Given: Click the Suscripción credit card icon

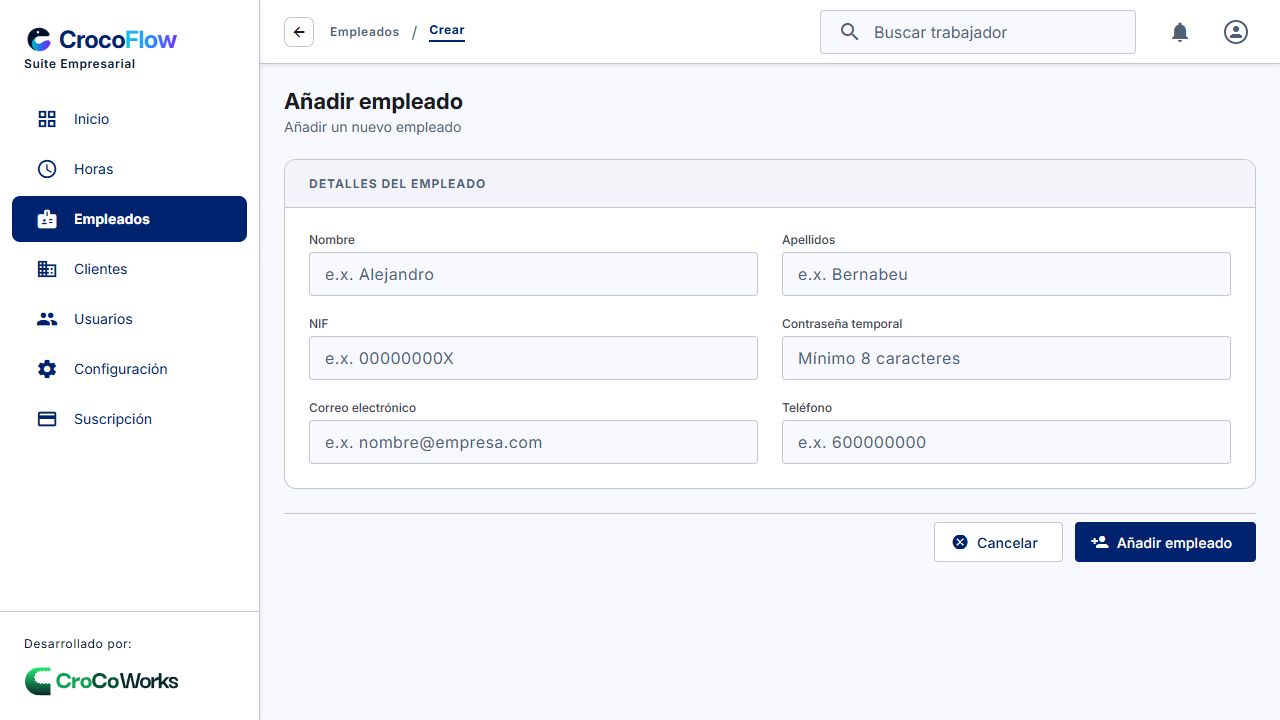Looking at the screenshot, I should point(47,419).
